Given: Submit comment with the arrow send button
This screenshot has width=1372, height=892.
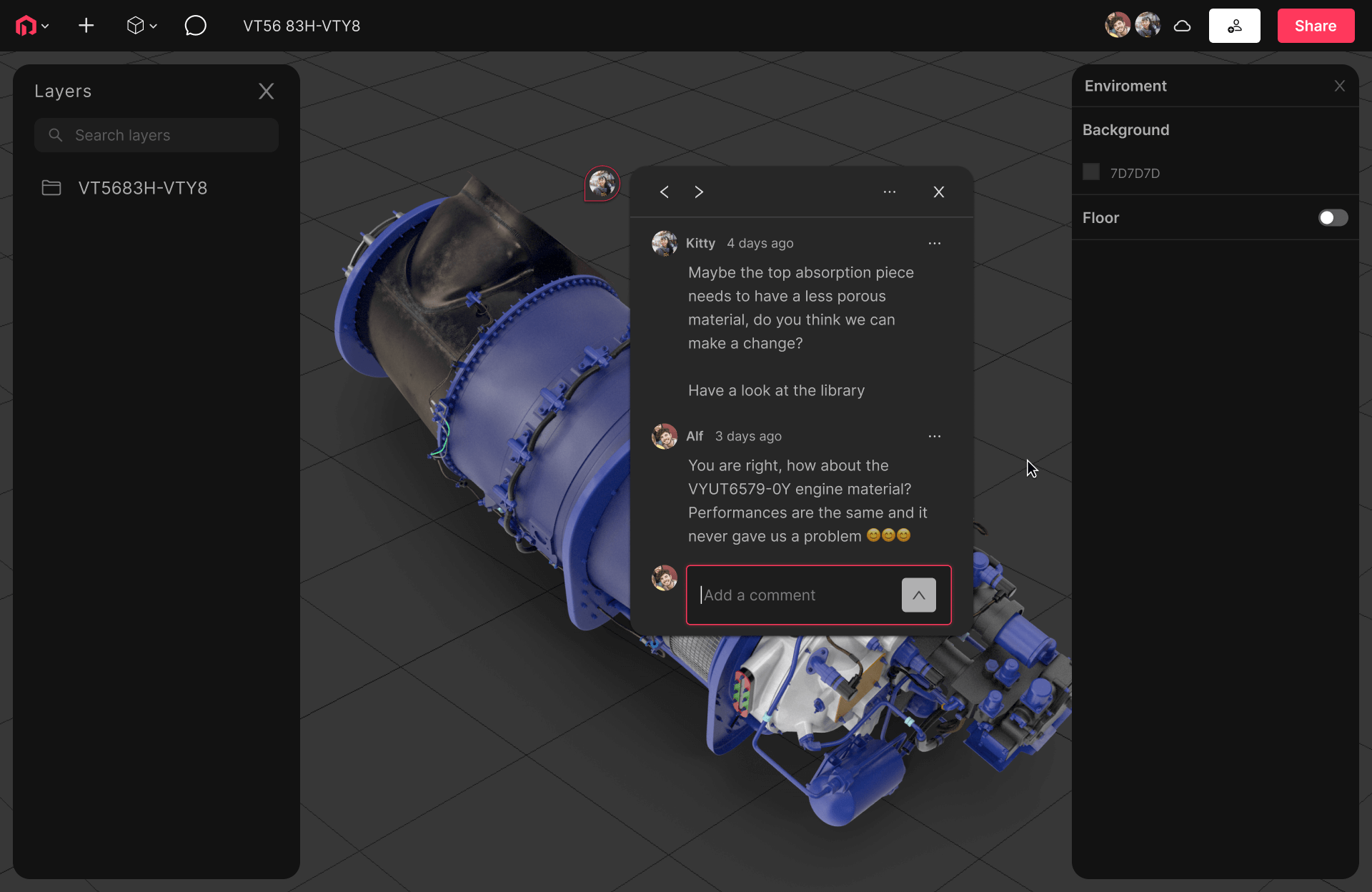Looking at the screenshot, I should click(x=919, y=595).
